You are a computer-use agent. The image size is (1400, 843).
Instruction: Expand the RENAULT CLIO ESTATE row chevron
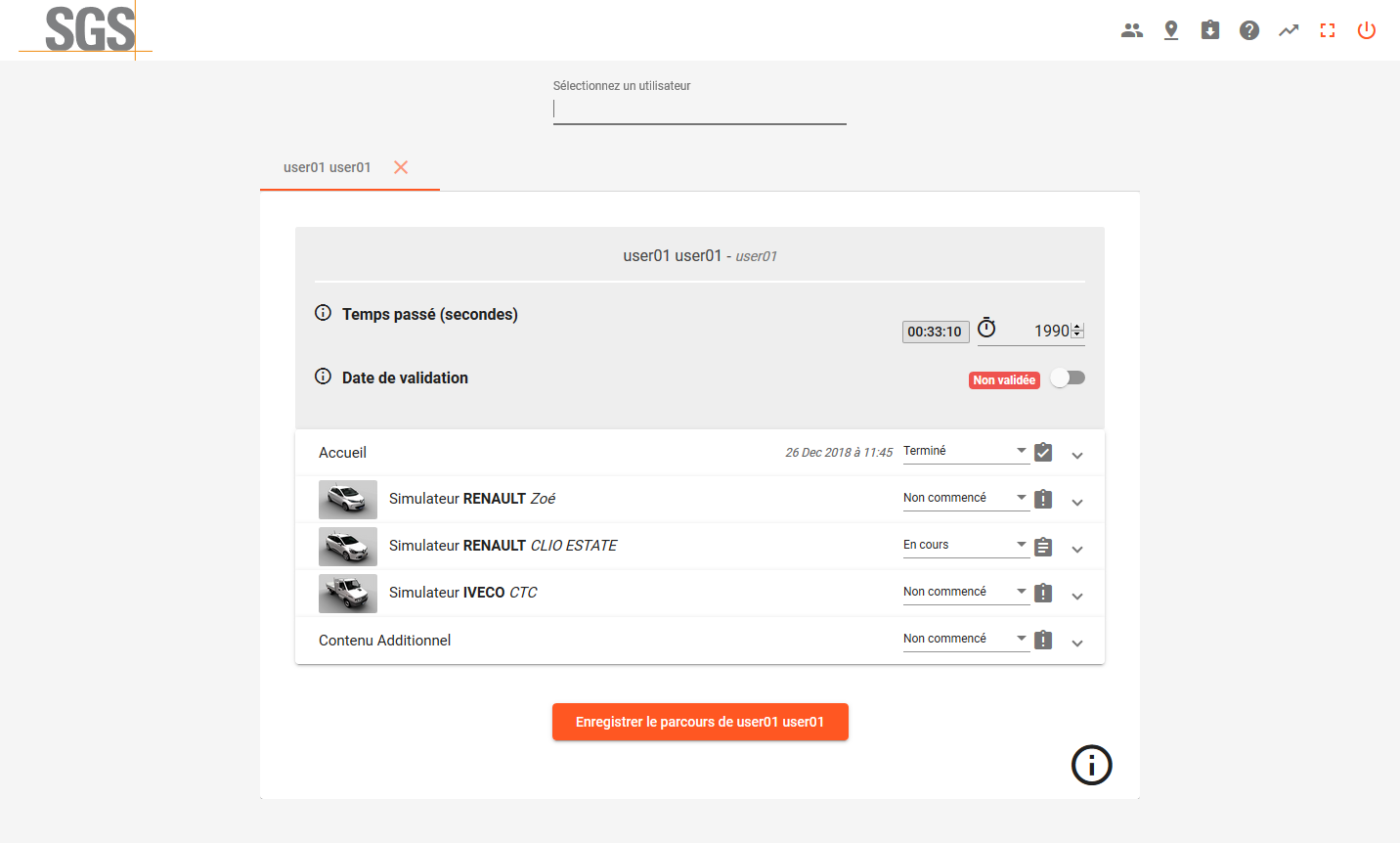tap(1077, 549)
